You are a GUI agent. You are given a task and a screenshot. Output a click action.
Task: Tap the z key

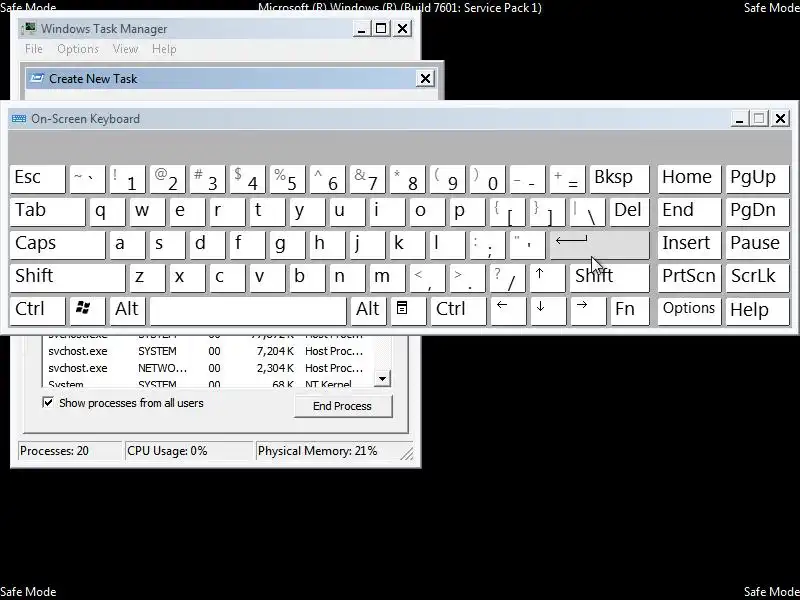click(147, 278)
